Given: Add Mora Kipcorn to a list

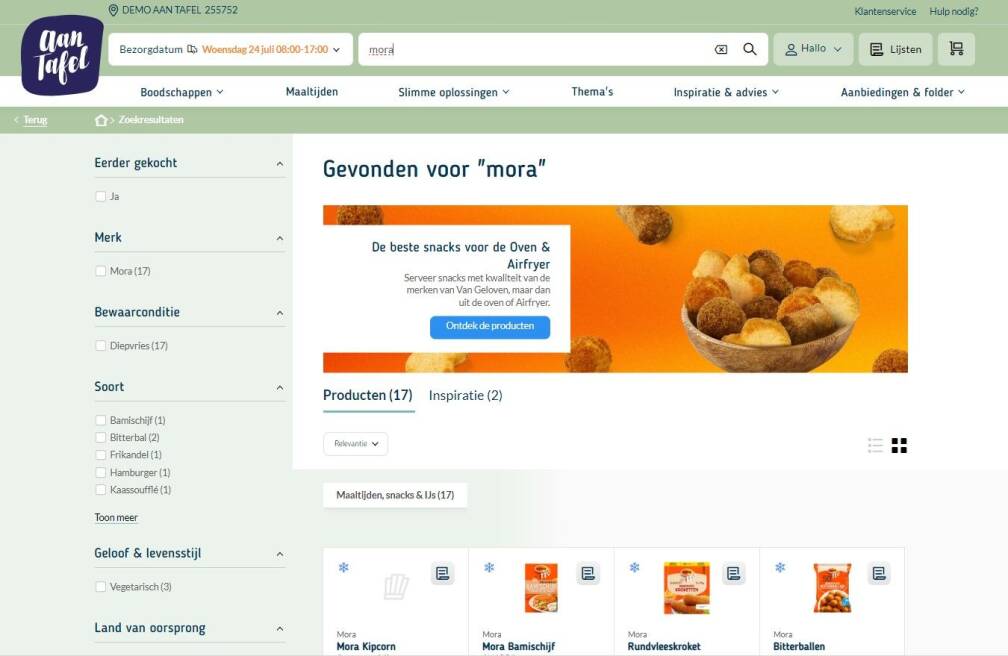Looking at the screenshot, I should click(442, 573).
